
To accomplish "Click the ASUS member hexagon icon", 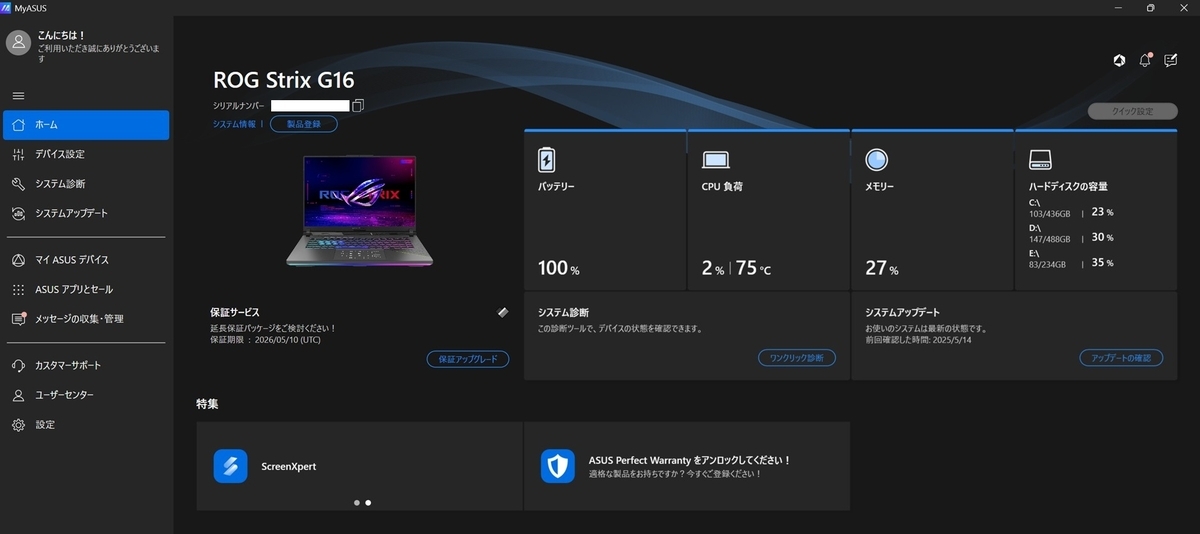I will click(1119, 61).
